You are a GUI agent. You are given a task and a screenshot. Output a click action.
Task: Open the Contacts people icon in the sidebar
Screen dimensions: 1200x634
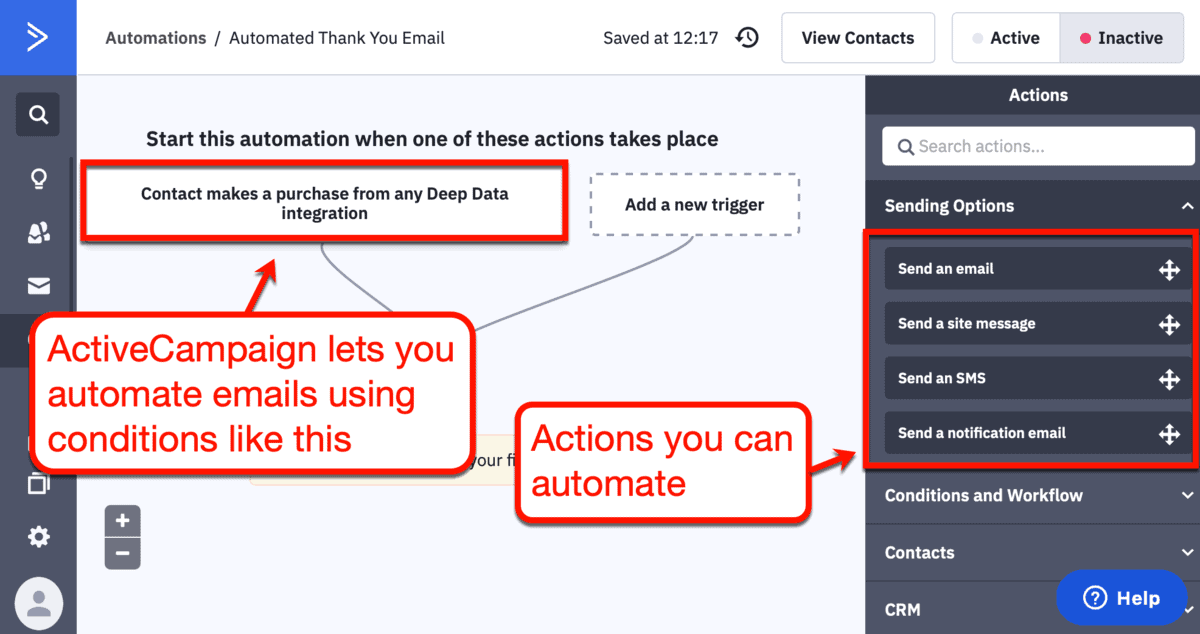pos(37,232)
